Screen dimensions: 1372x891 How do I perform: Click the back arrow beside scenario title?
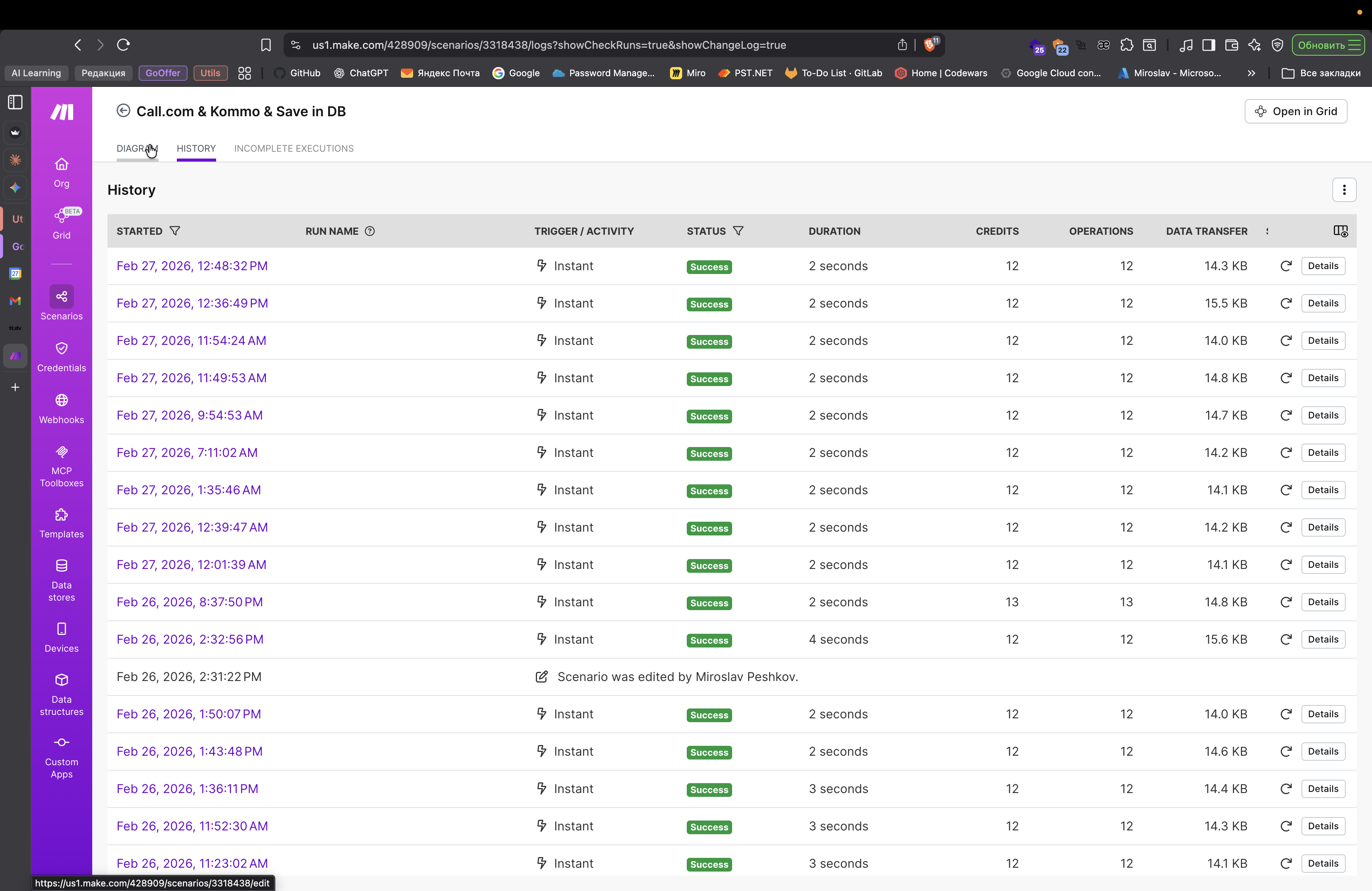pyautogui.click(x=123, y=111)
